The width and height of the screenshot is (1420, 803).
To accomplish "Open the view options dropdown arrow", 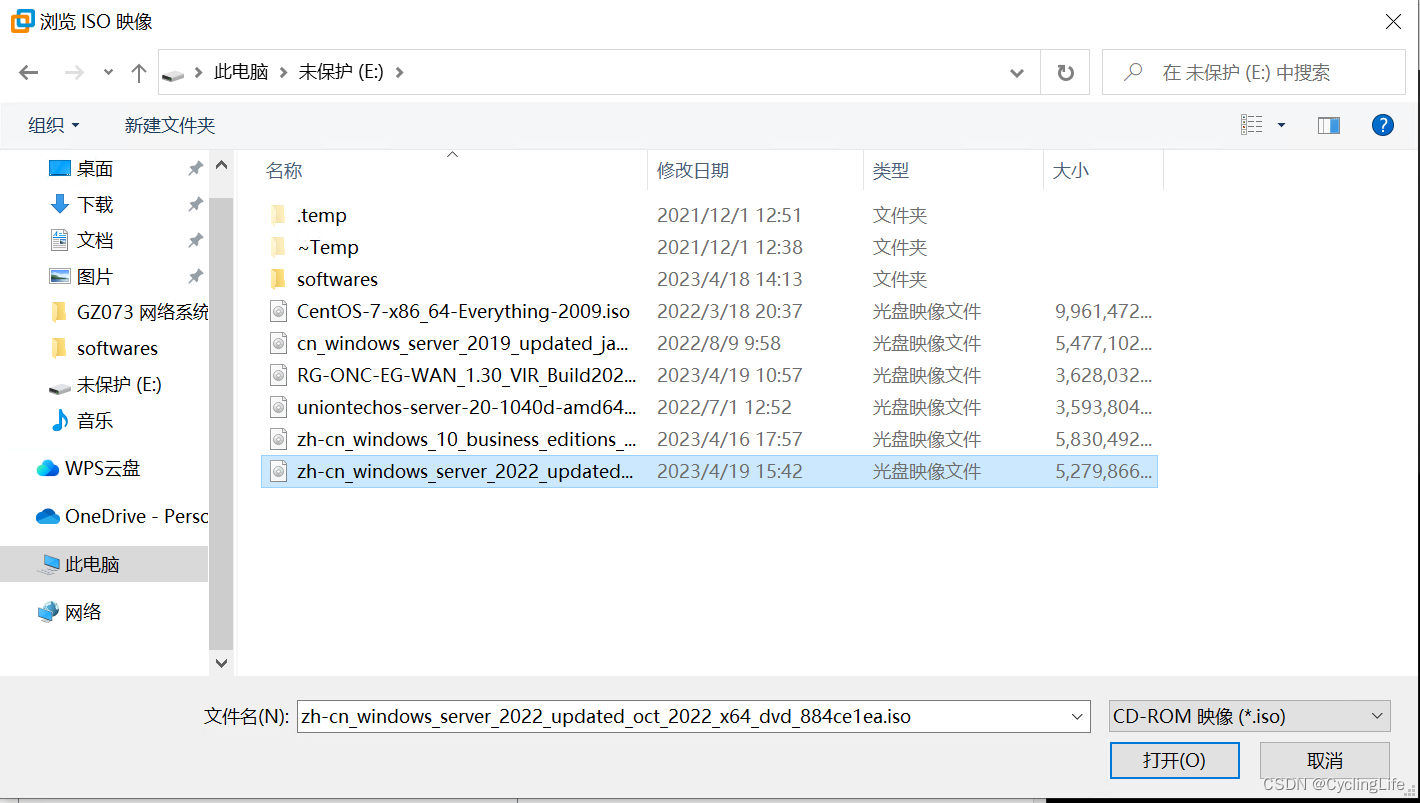I will pyautogui.click(x=1281, y=125).
